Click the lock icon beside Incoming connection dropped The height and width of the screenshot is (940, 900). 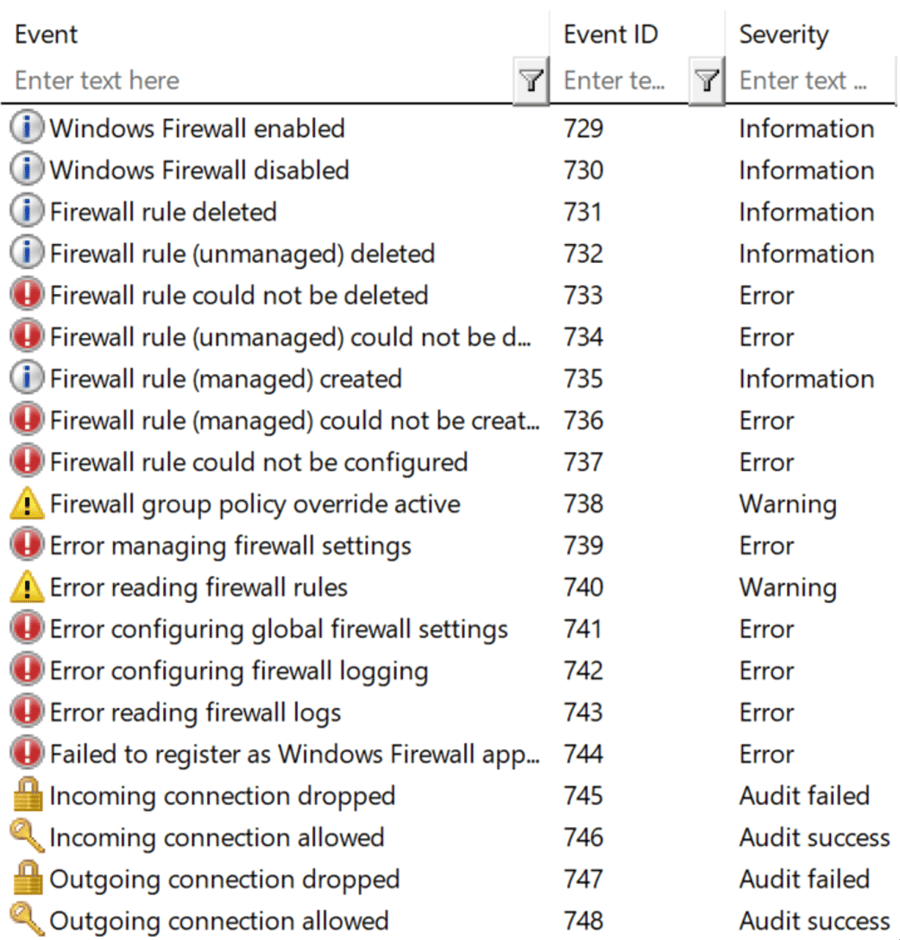[x=27, y=796]
